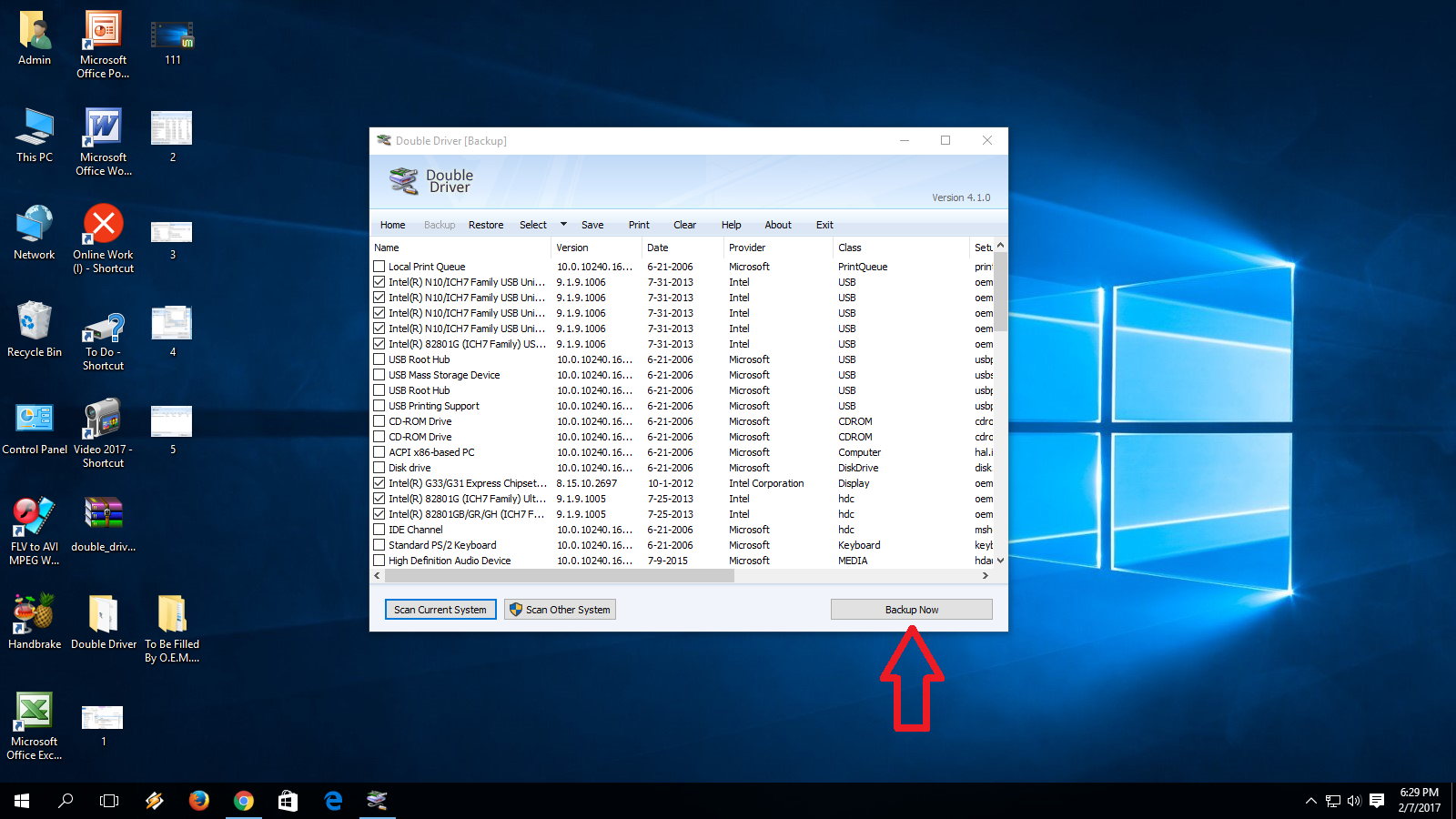This screenshot has height=819, width=1456.
Task: Click the Scan Other System button
Action: tap(560, 609)
